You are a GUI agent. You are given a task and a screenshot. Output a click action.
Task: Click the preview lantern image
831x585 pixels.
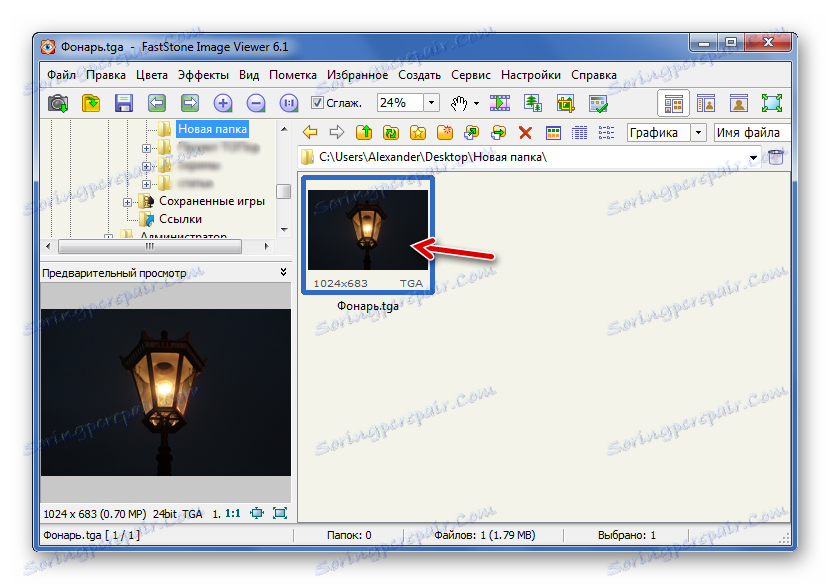(x=165, y=392)
